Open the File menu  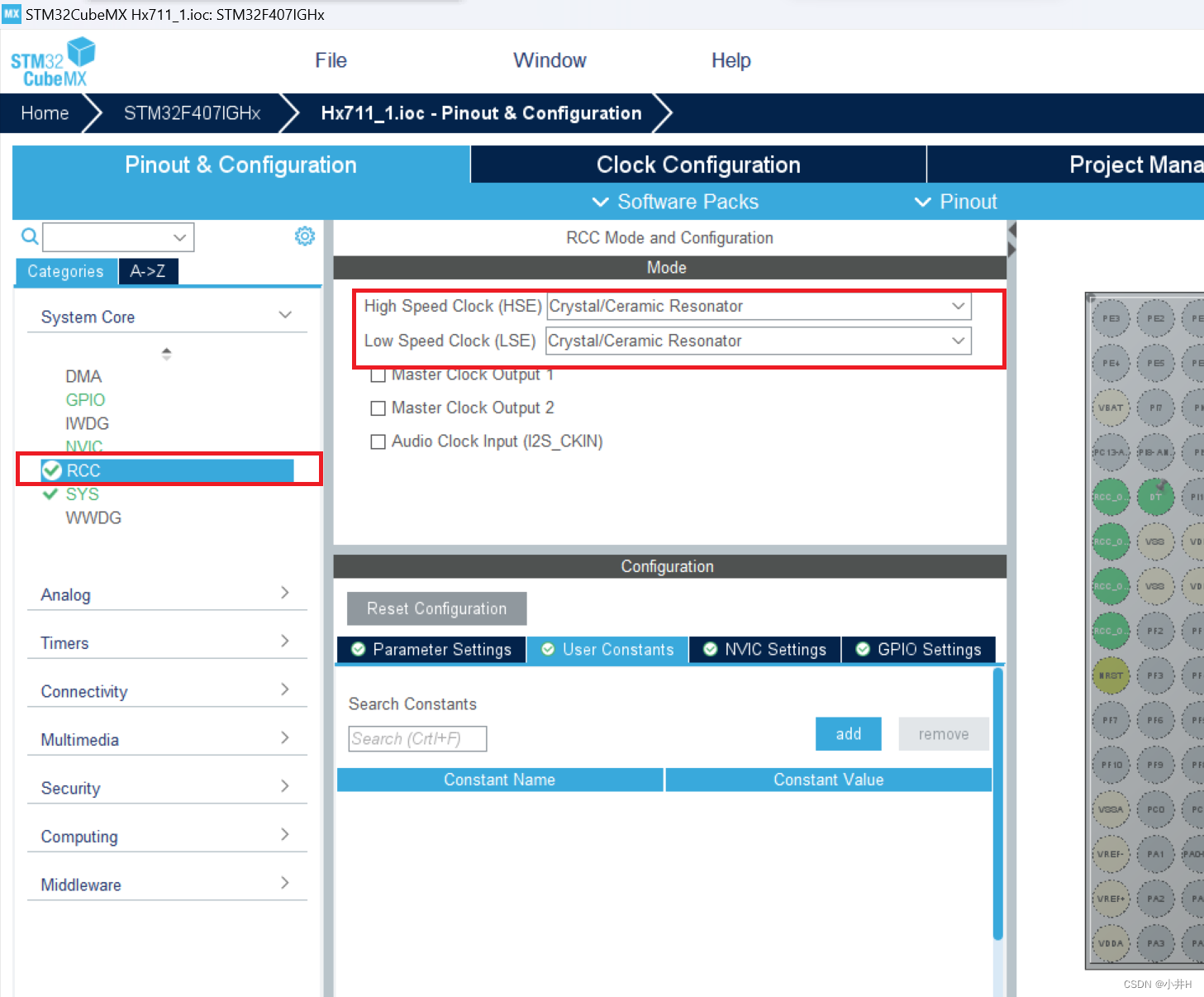tap(331, 60)
